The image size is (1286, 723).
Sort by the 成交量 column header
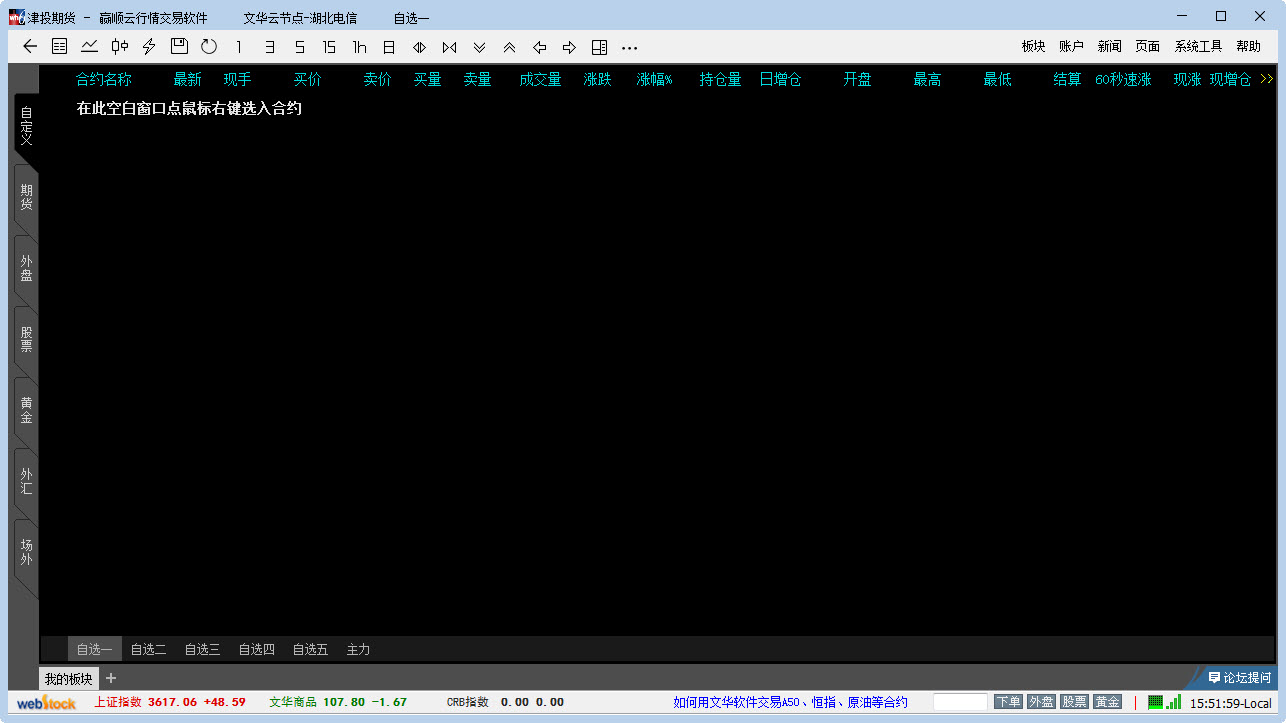(540, 79)
